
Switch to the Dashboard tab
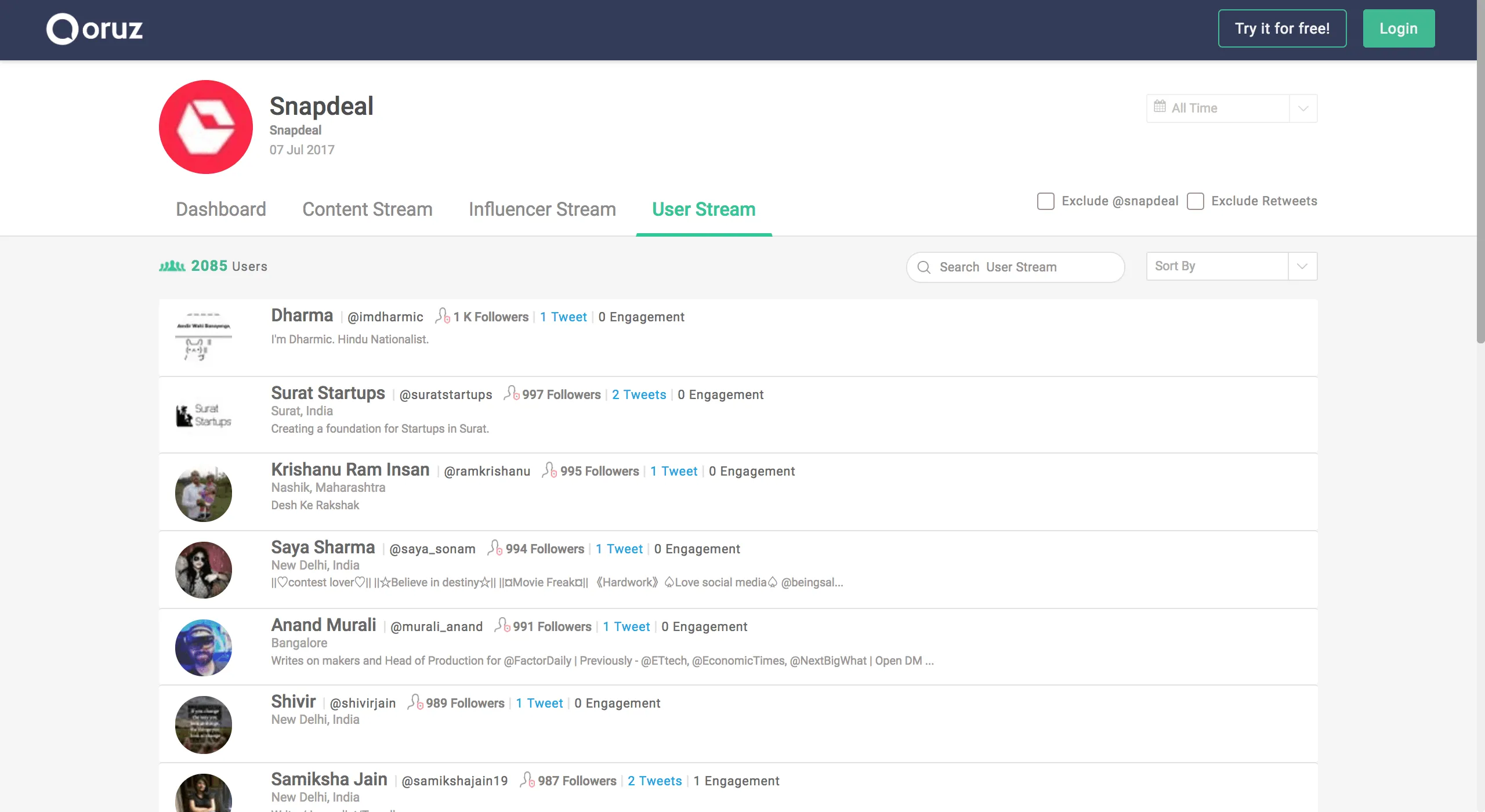tap(221, 209)
